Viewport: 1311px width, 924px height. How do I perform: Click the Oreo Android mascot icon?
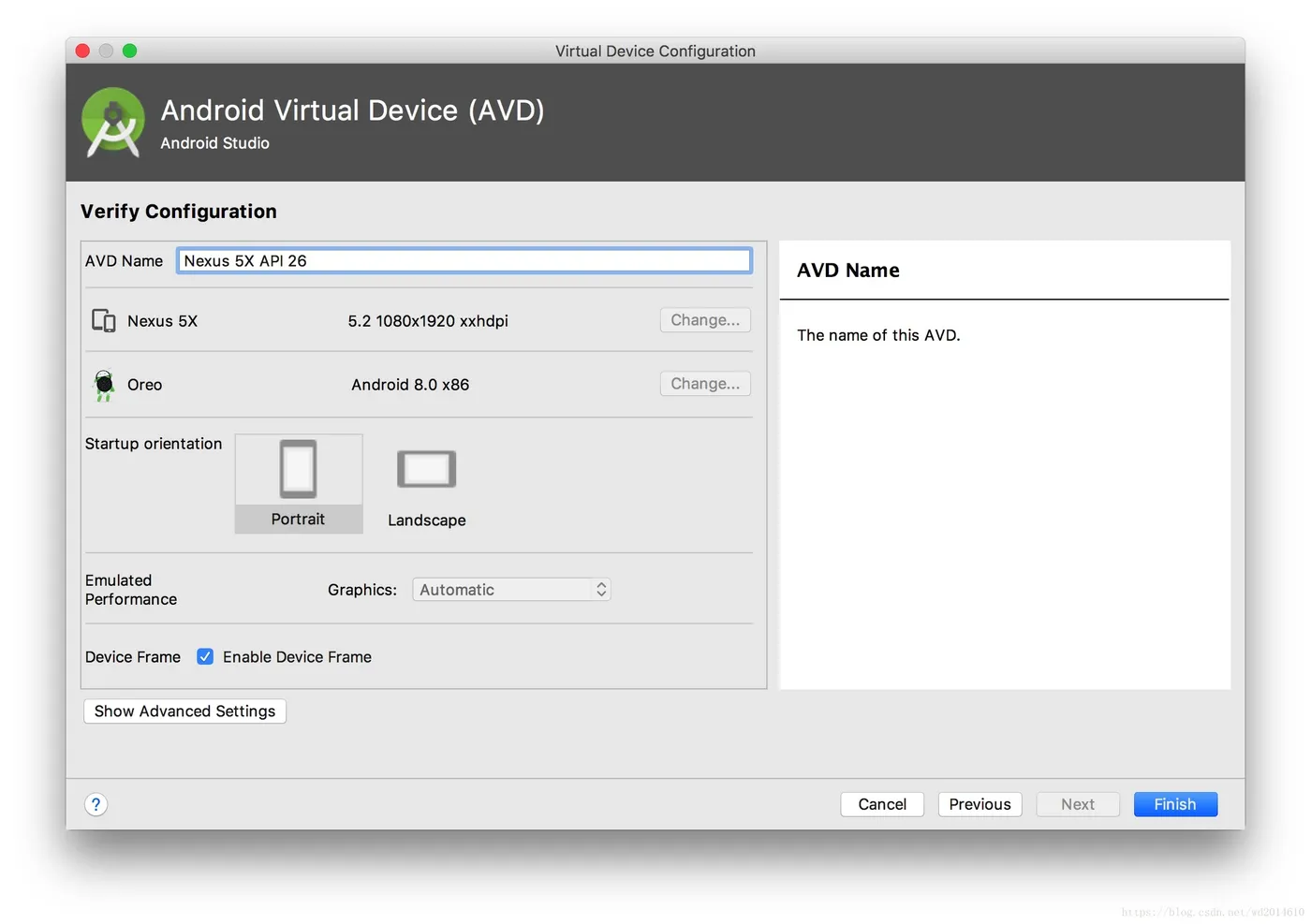tap(104, 385)
